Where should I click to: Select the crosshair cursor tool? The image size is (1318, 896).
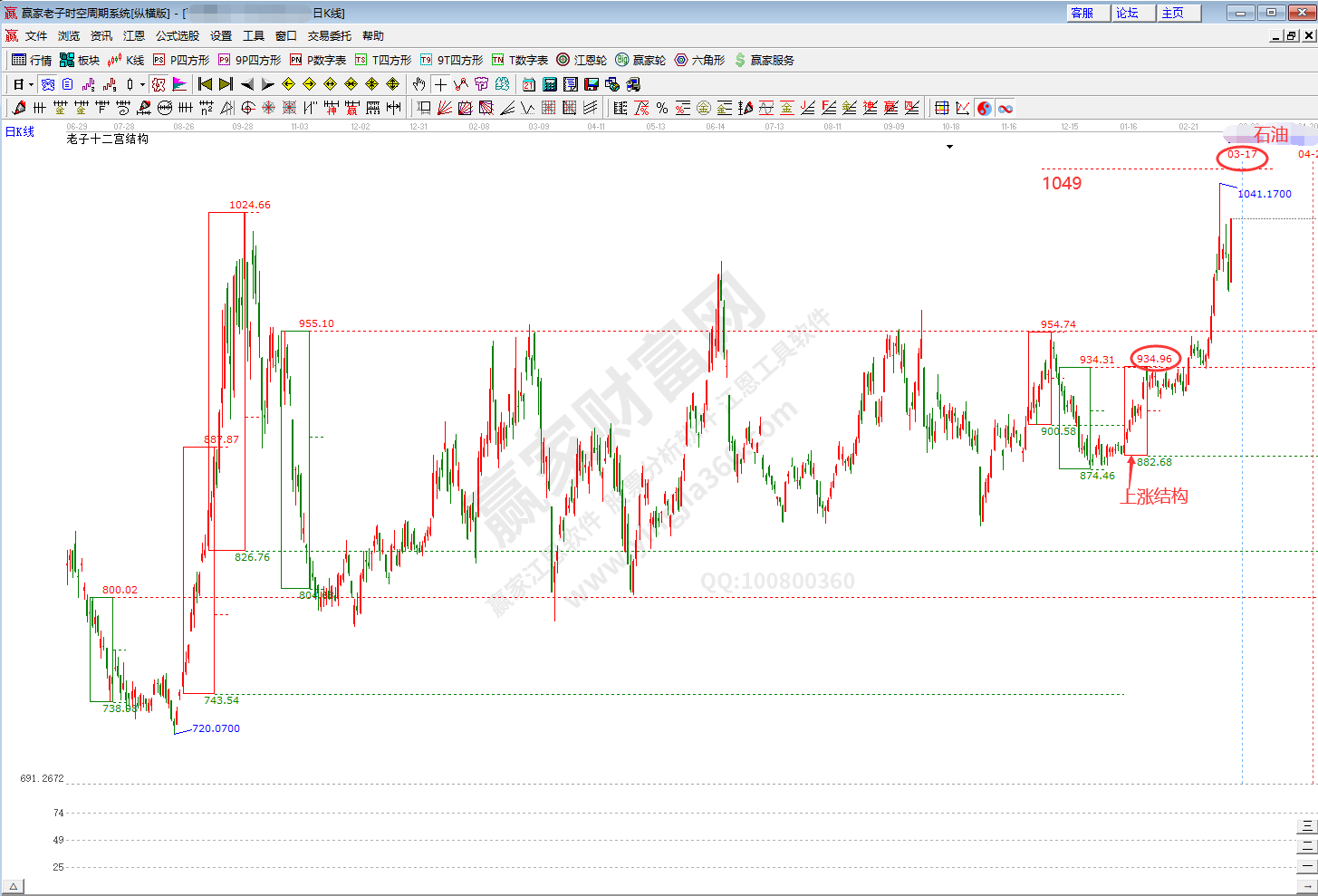(440, 84)
